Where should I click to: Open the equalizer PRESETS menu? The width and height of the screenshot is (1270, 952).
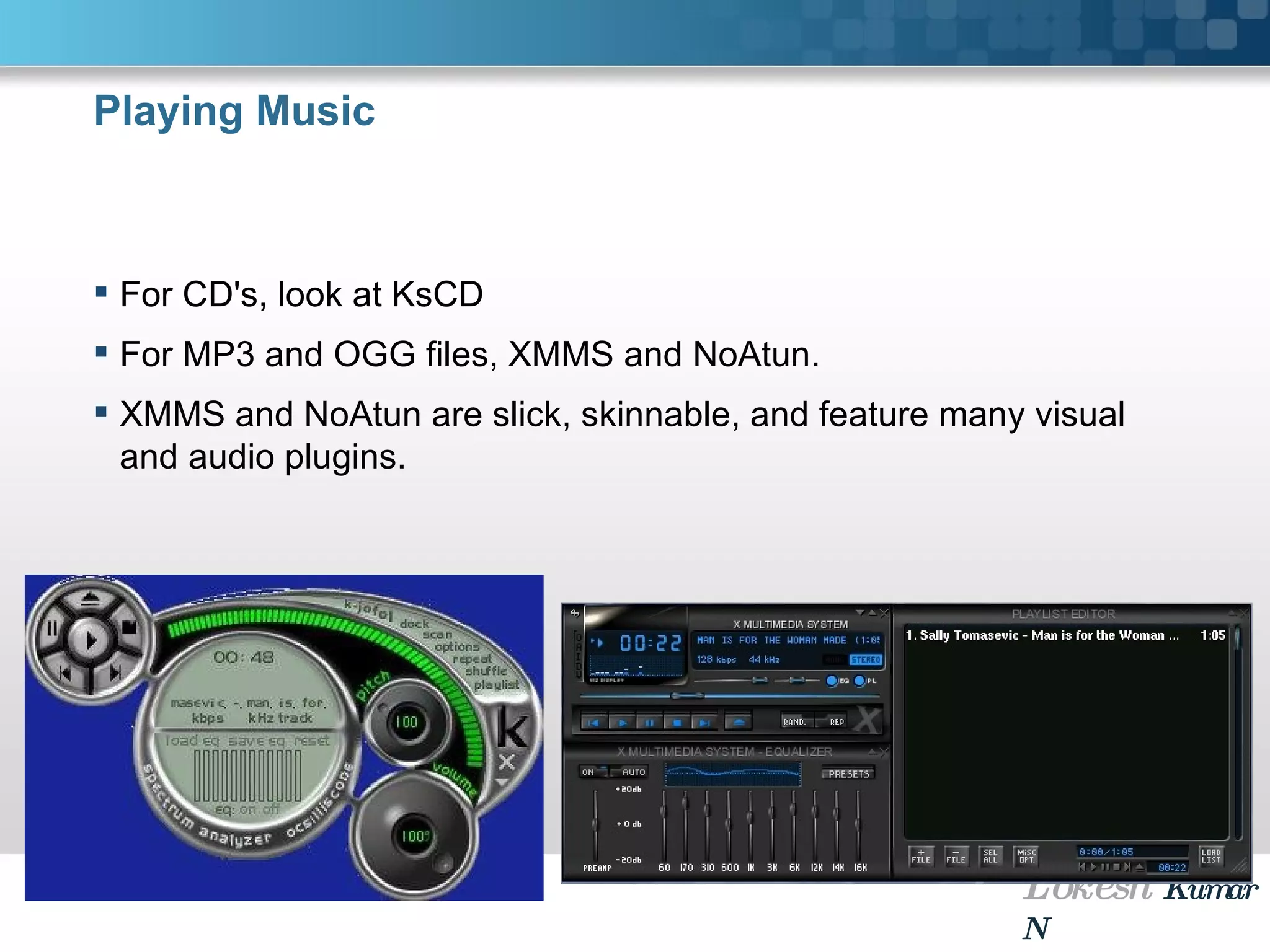click(848, 773)
